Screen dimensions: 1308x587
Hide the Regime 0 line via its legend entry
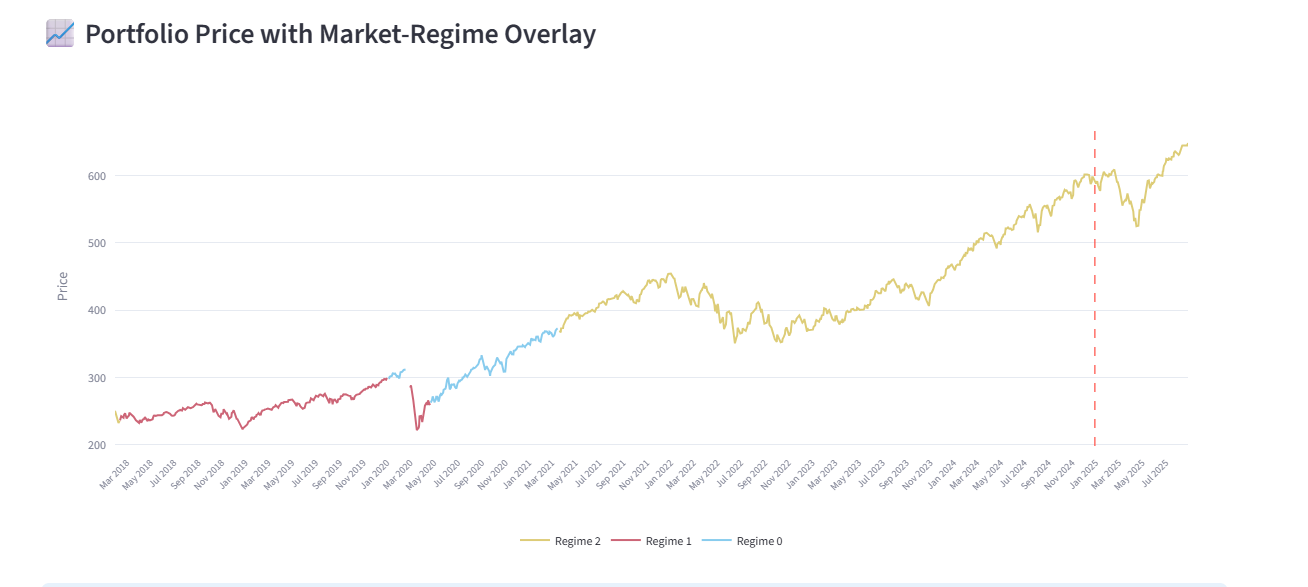760,541
